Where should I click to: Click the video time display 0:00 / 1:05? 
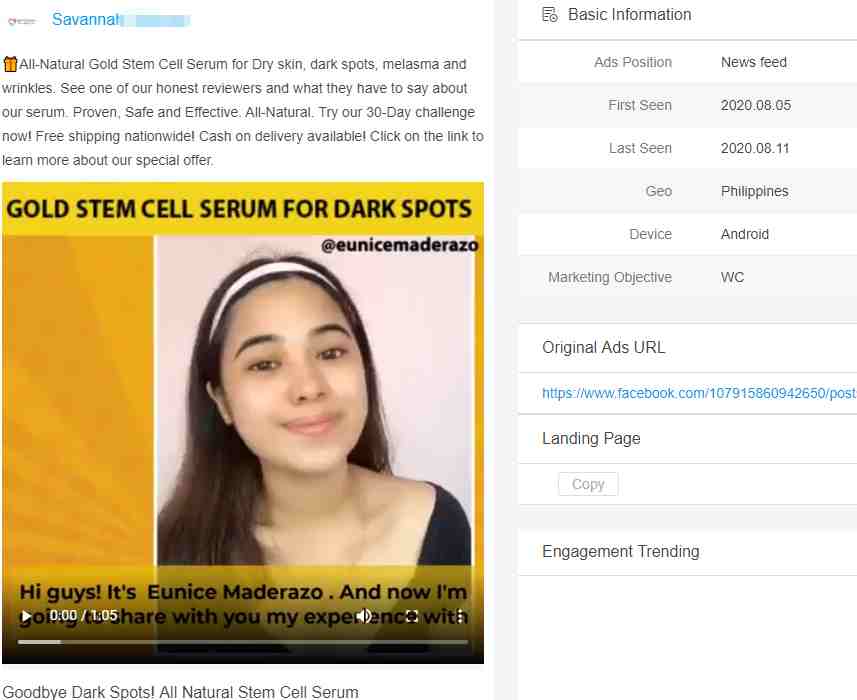[x=84, y=615]
